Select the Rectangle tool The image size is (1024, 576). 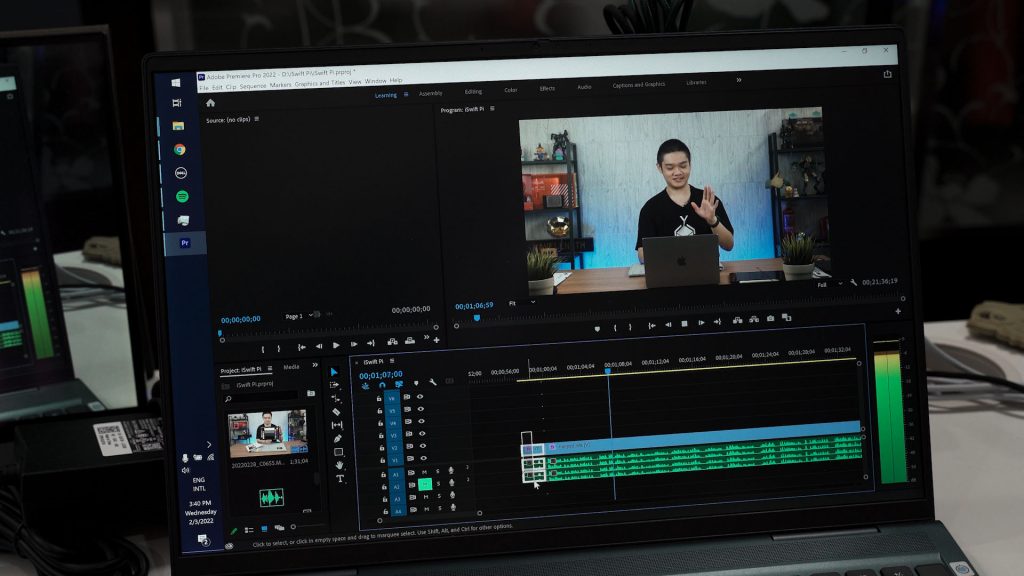coord(338,452)
